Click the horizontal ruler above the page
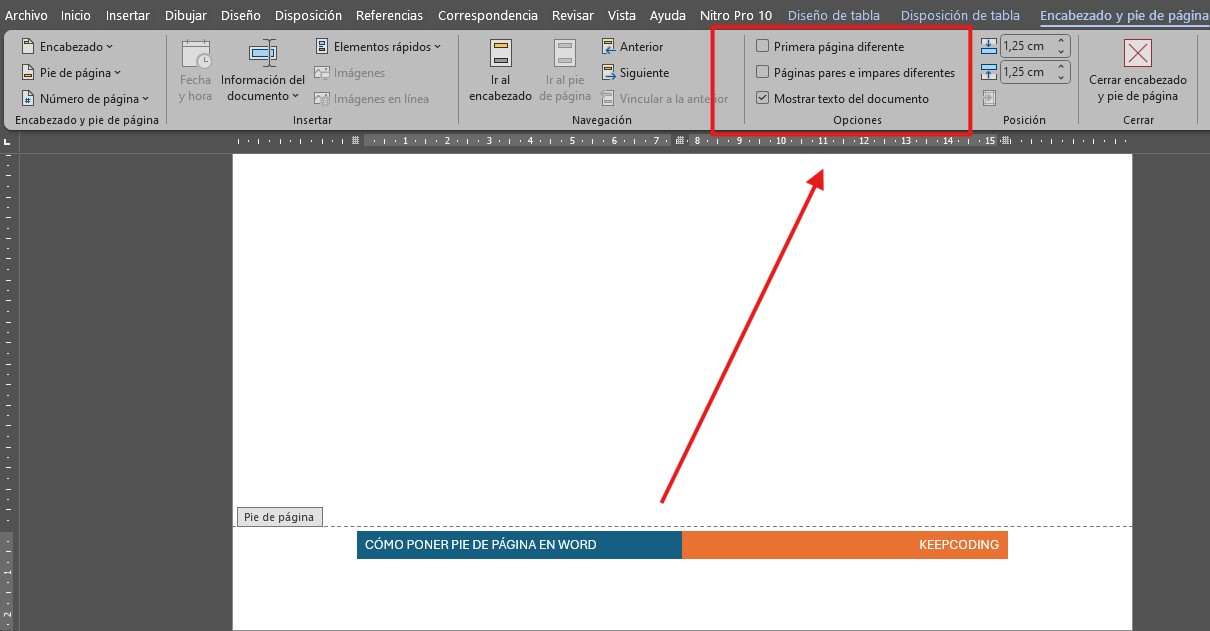Viewport: 1210px width, 631px height. [682, 141]
